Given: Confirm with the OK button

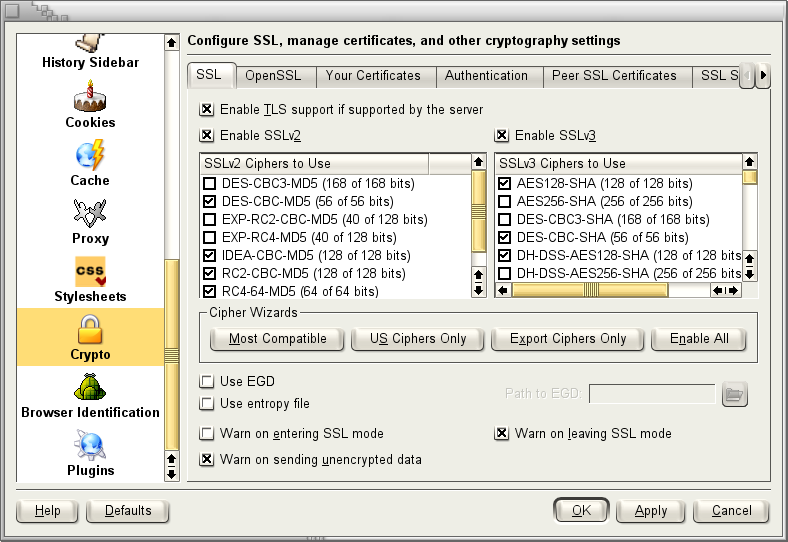Looking at the screenshot, I should tap(581, 511).
